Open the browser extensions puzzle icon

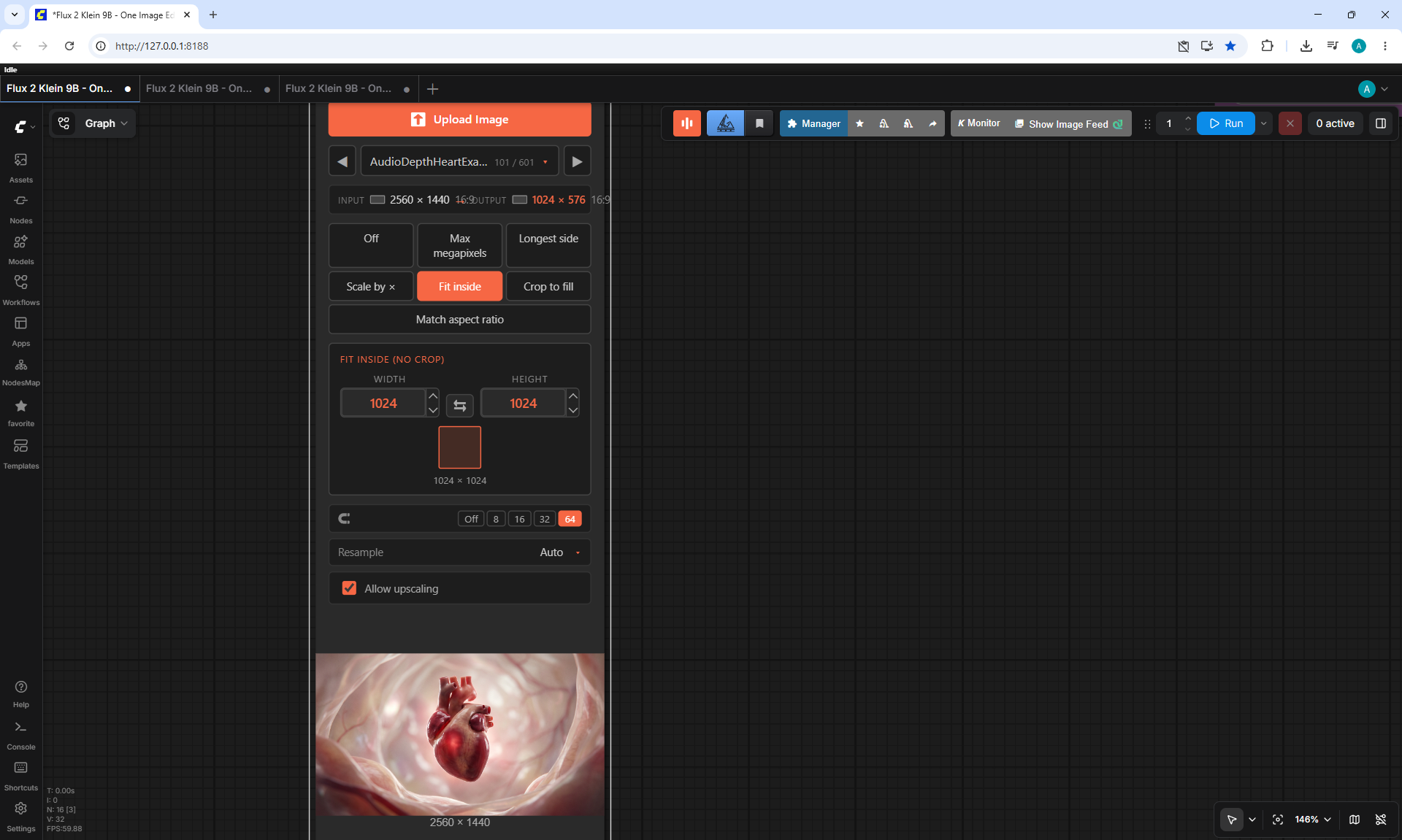1267,46
